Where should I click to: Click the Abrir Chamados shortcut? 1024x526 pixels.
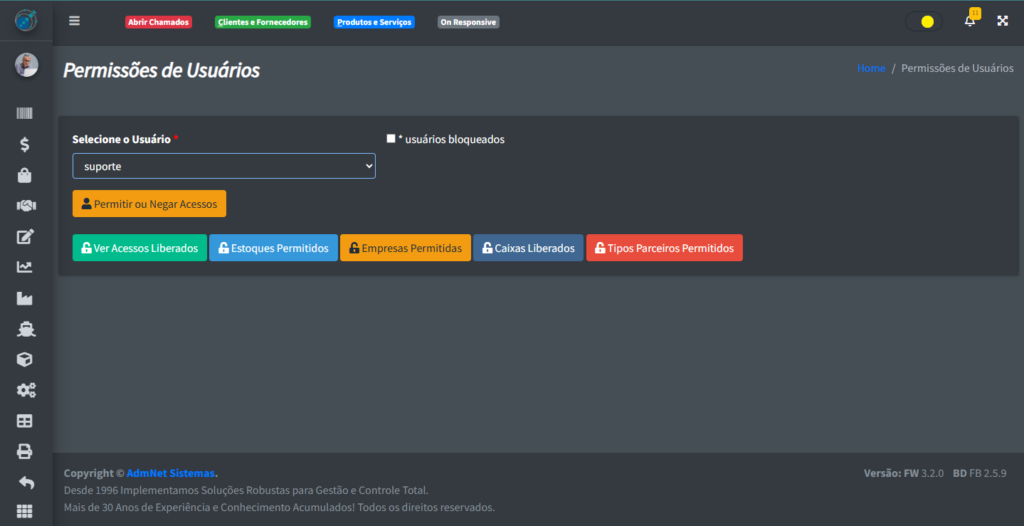pos(158,22)
